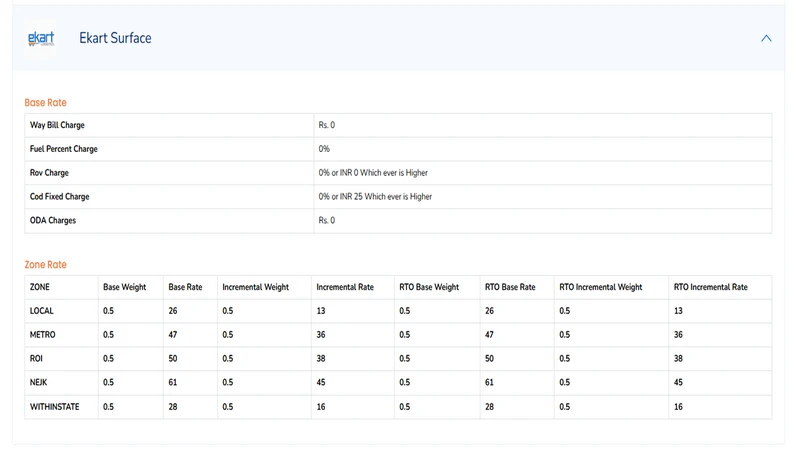Viewport: 800px width, 450px height.
Task: Click ROI row RTO Base Weight 0.5
Action: pos(405,359)
